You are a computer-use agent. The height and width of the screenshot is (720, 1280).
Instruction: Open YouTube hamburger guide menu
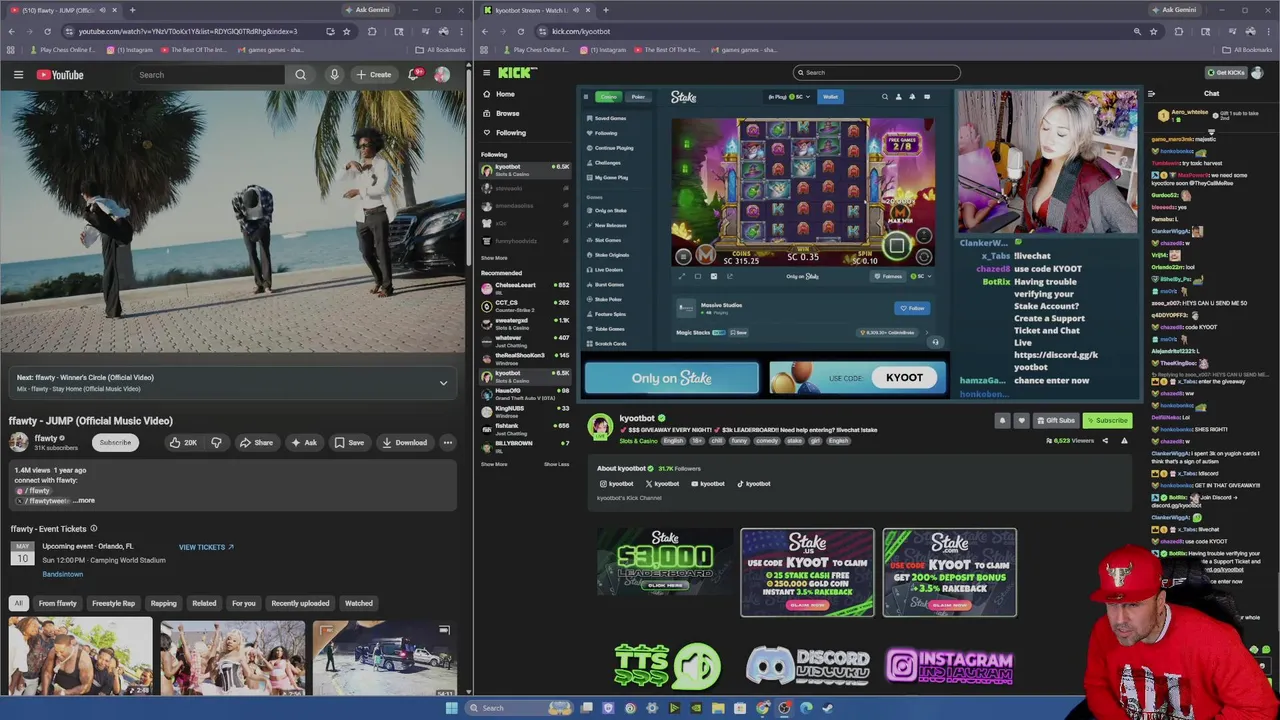pyautogui.click(x=18, y=75)
